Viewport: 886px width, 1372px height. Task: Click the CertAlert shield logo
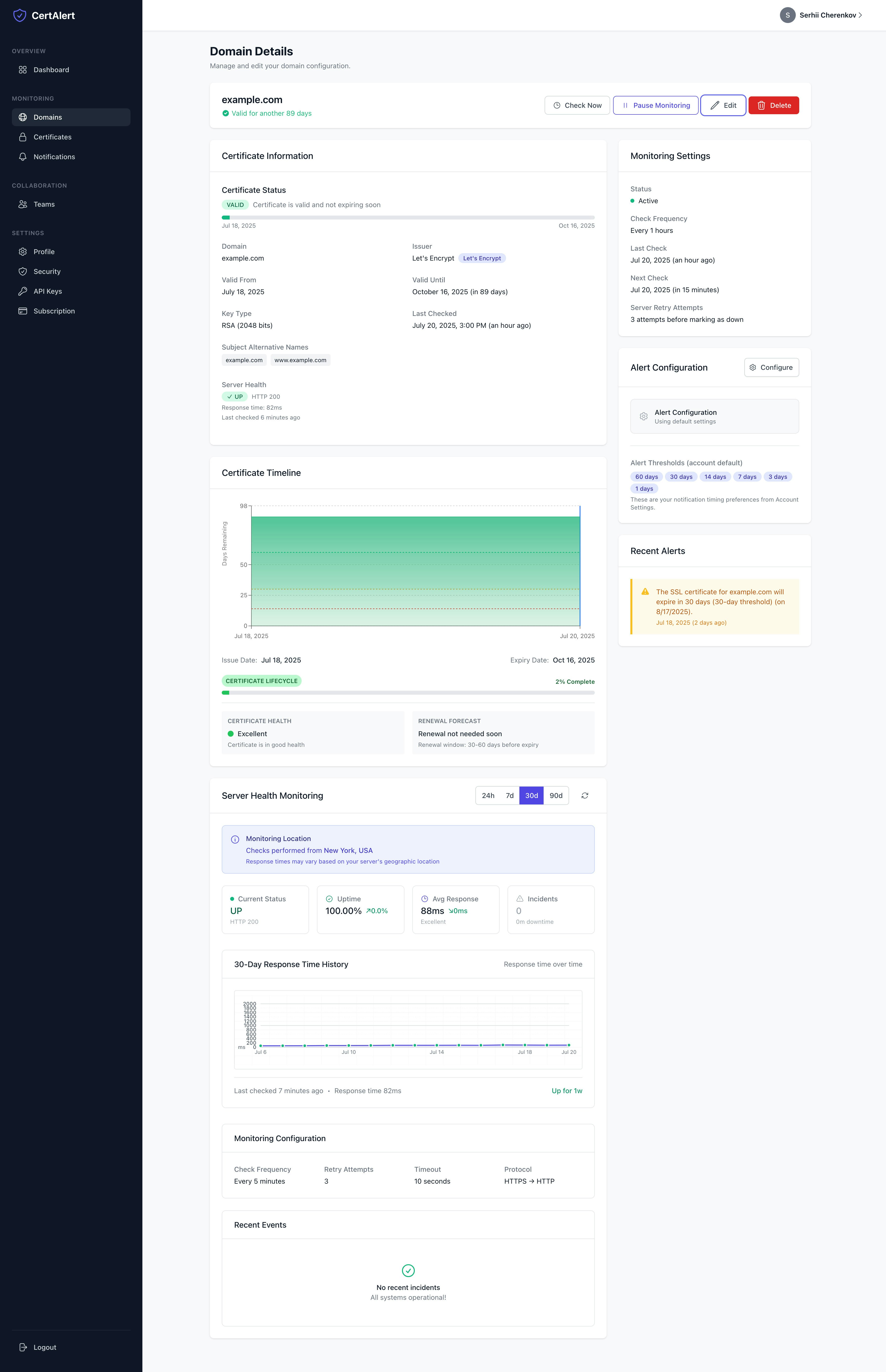(20, 16)
